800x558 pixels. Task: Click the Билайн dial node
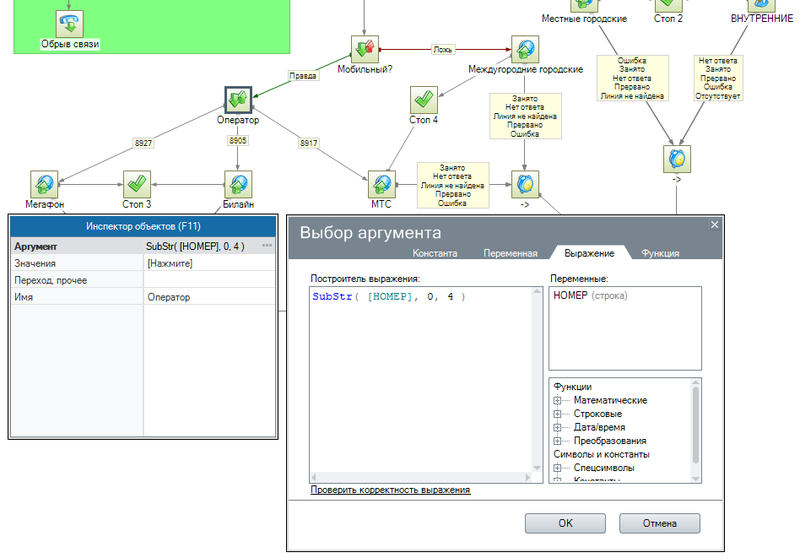click(238, 184)
